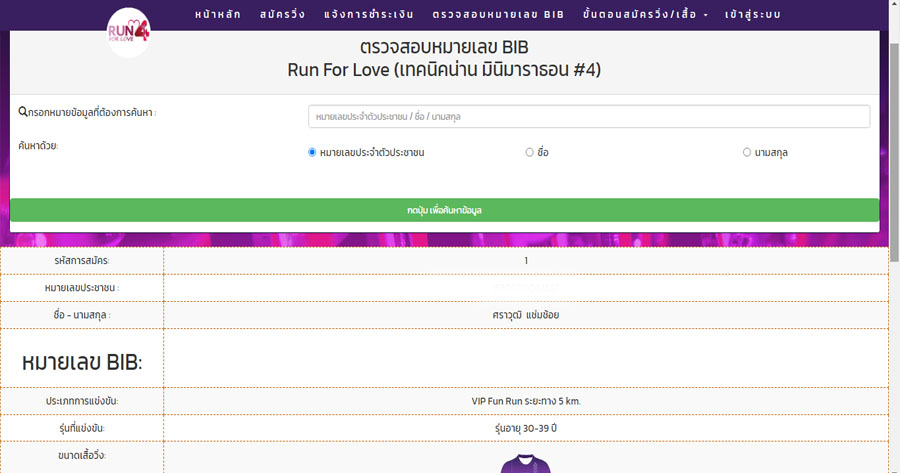Select the ชื่อ search radio option

530,152
